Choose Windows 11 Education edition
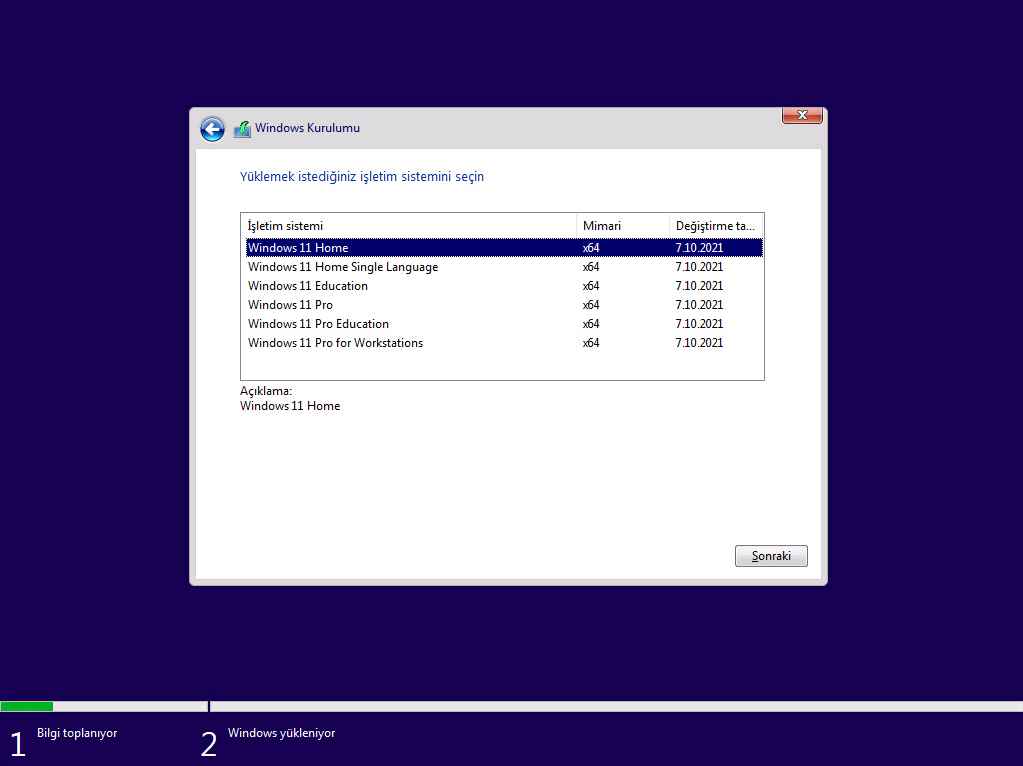1023x766 pixels. (x=308, y=286)
